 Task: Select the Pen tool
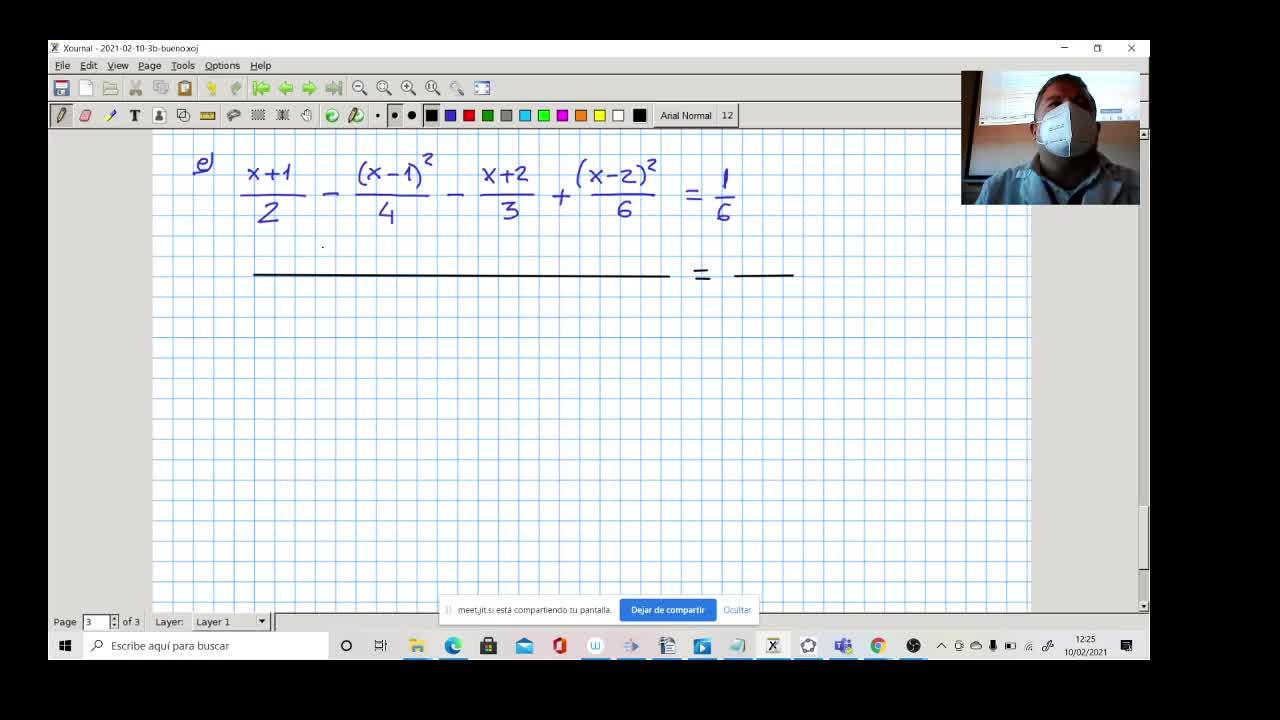tap(61, 116)
